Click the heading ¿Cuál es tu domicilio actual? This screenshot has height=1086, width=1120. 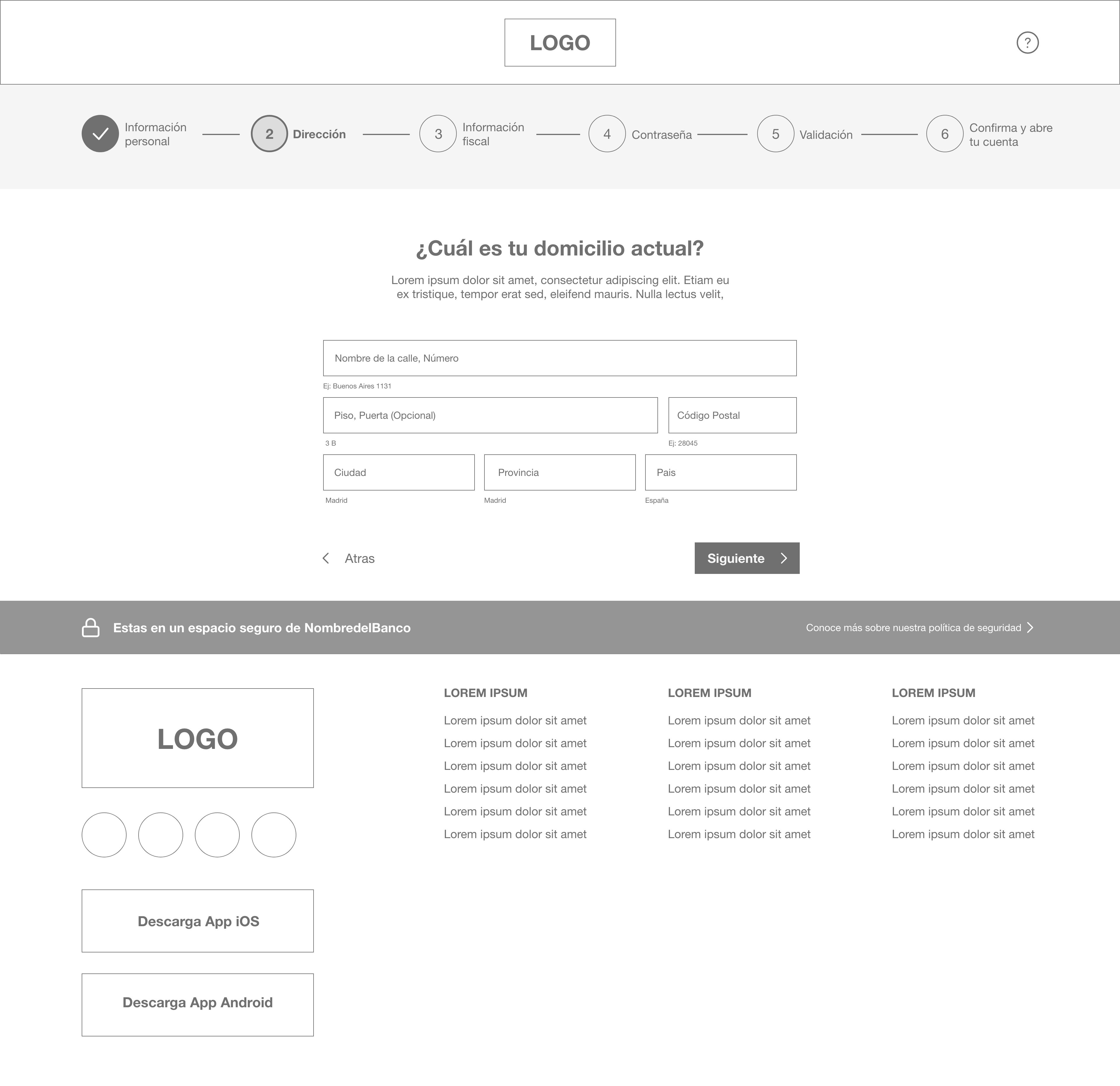click(560, 248)
